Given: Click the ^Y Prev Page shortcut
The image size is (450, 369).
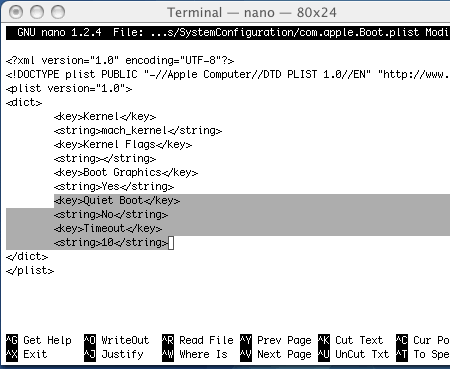Looking at the screenshot, I should pos(276,340).
